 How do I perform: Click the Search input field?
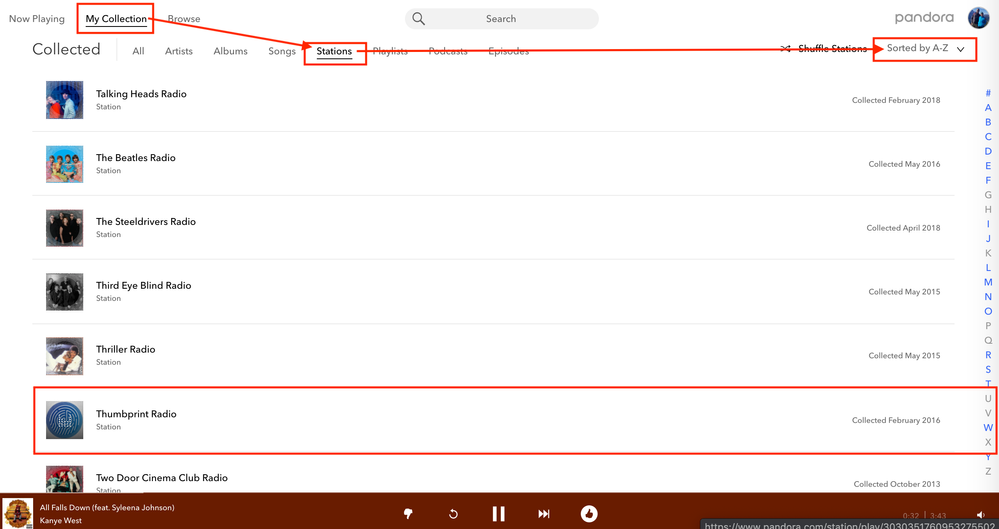tap(510, 19)
